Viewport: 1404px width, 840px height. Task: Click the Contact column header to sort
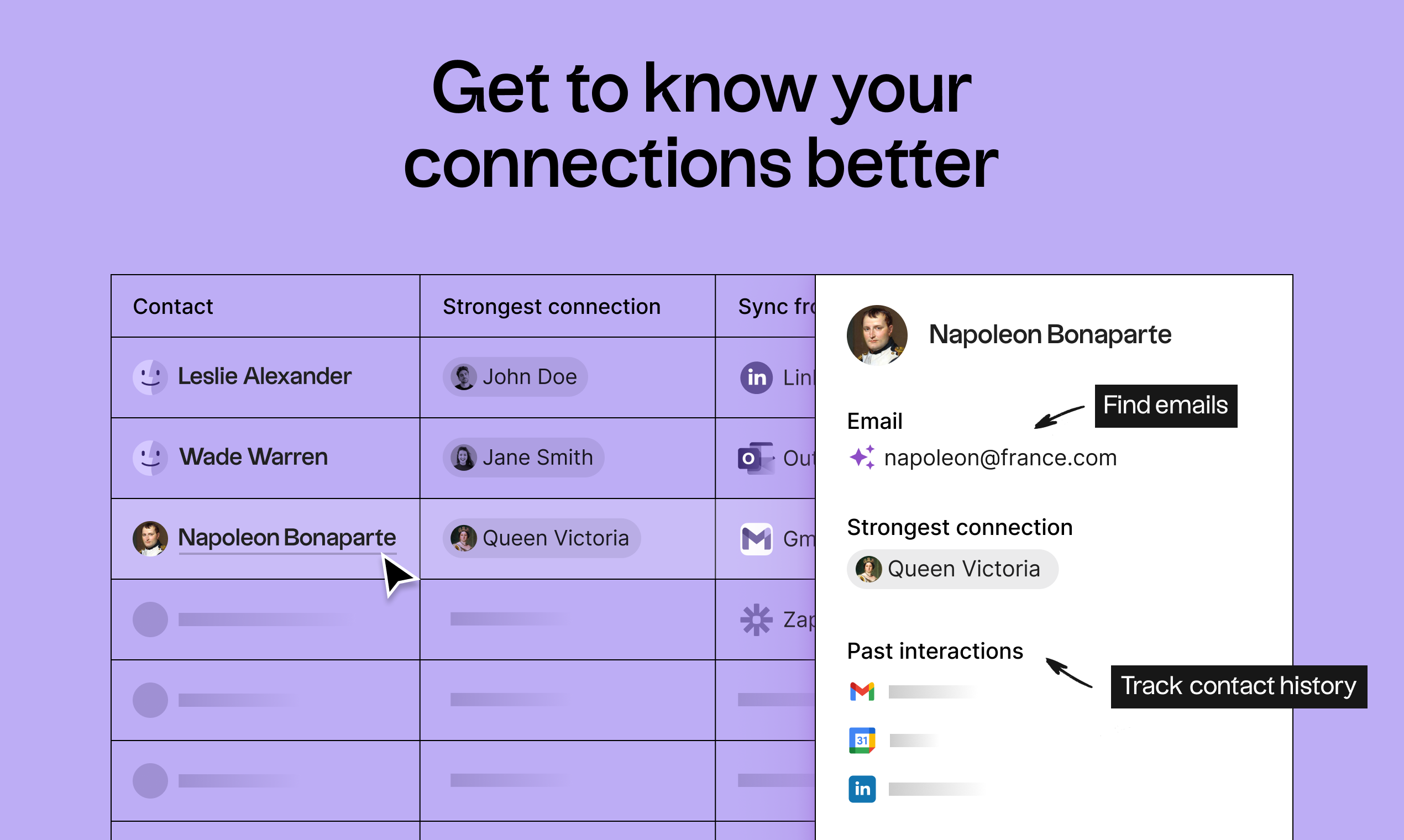pyautogui.click(x=172, y=306)
